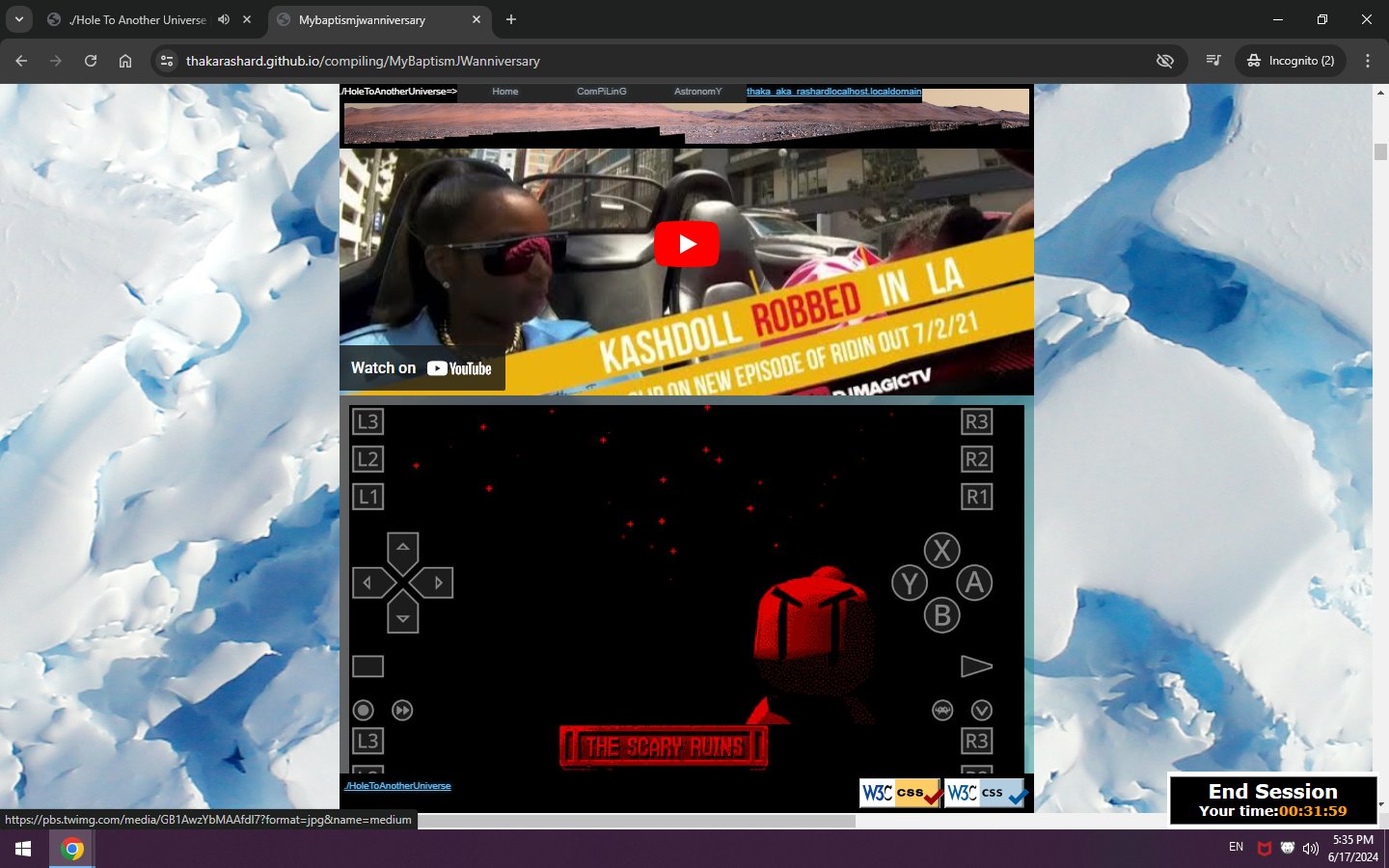Tap the L1 gamepad button
1389x868 pixels.
coord(368,497)
